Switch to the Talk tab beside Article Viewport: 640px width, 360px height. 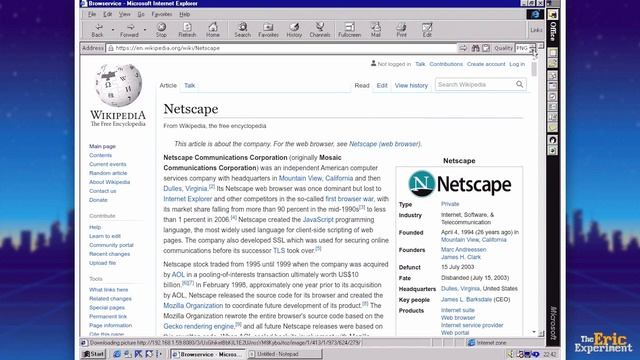pyautogui.click(x=189, y=86)
